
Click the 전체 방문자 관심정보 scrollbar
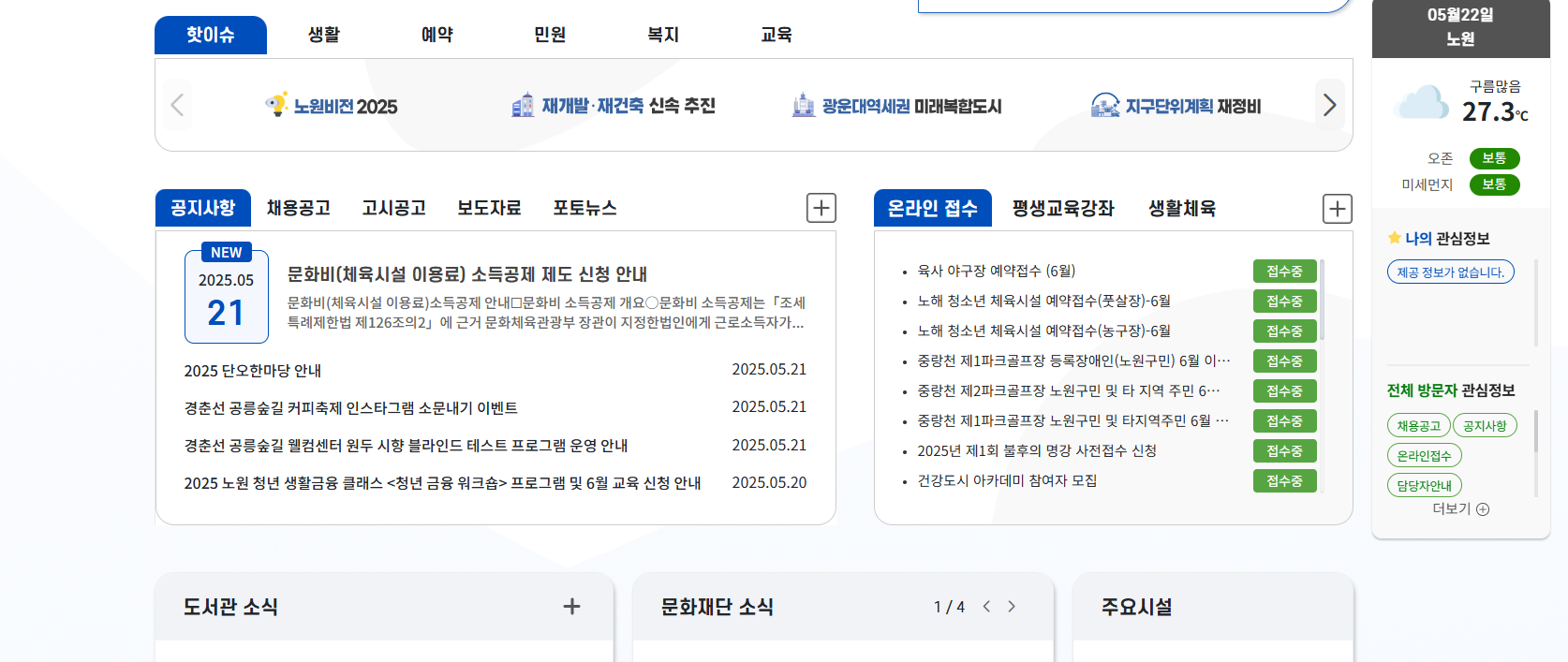coord(1536,431)
